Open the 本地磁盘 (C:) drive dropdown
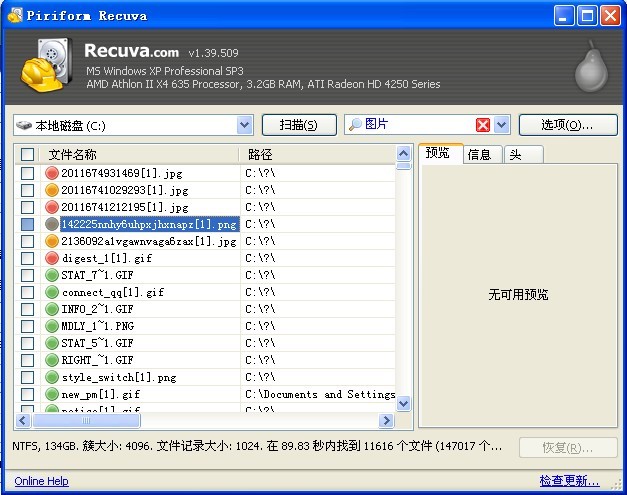This screenshot has height=495, width=627. (x=245, y=125)
